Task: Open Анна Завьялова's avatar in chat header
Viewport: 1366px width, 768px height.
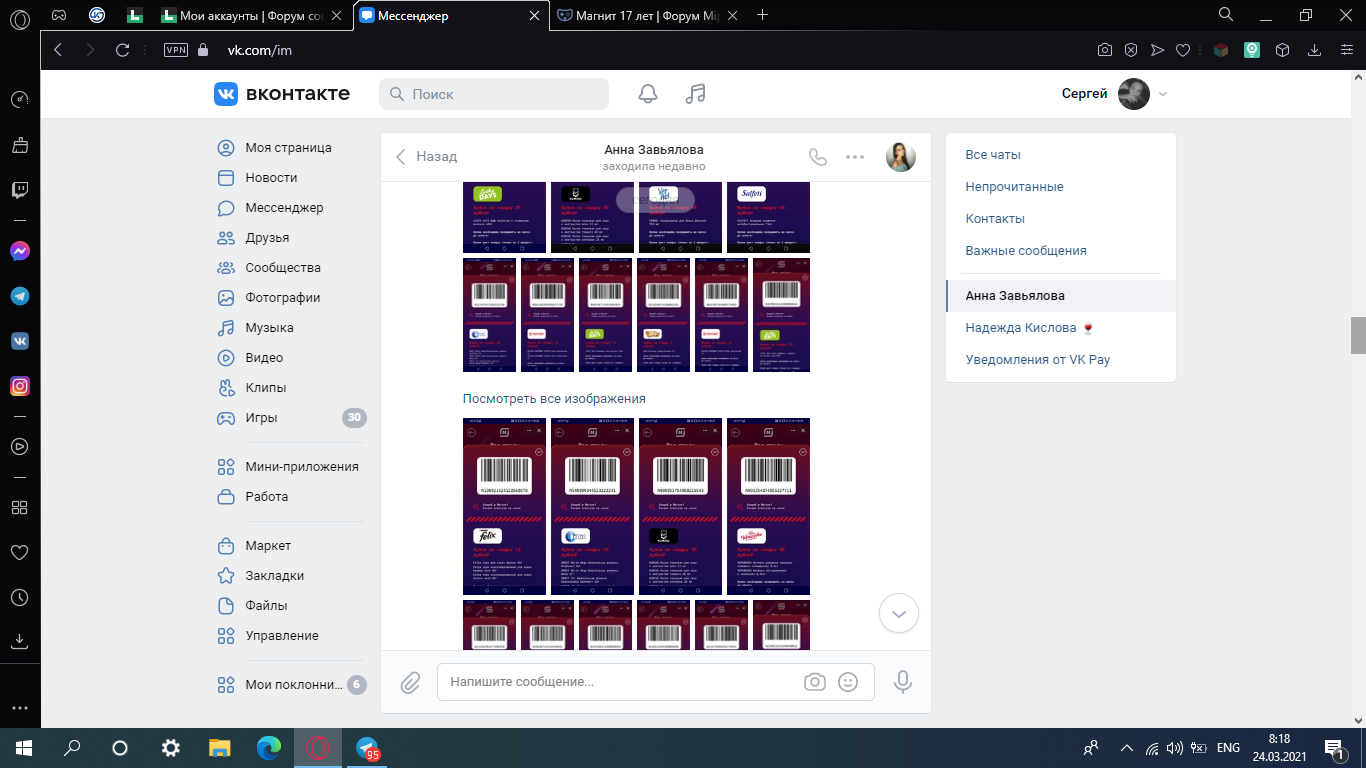Action: [x=901, y=156]
